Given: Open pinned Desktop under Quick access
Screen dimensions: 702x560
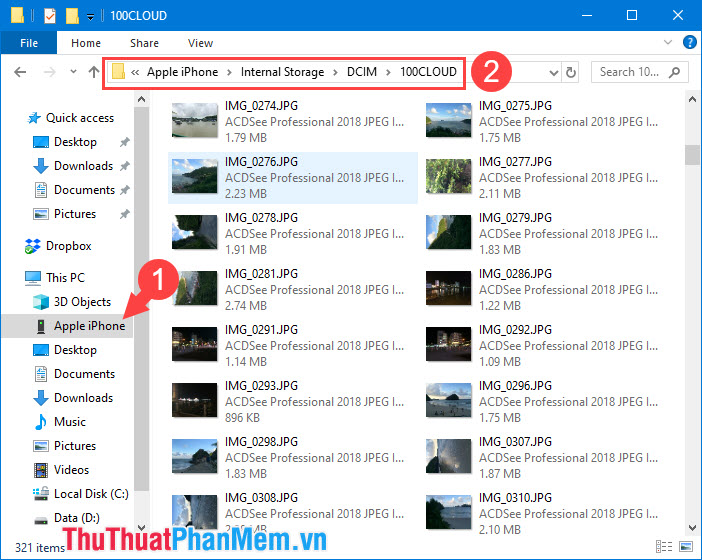Looking at the screenshot, I should pos(75,142).
